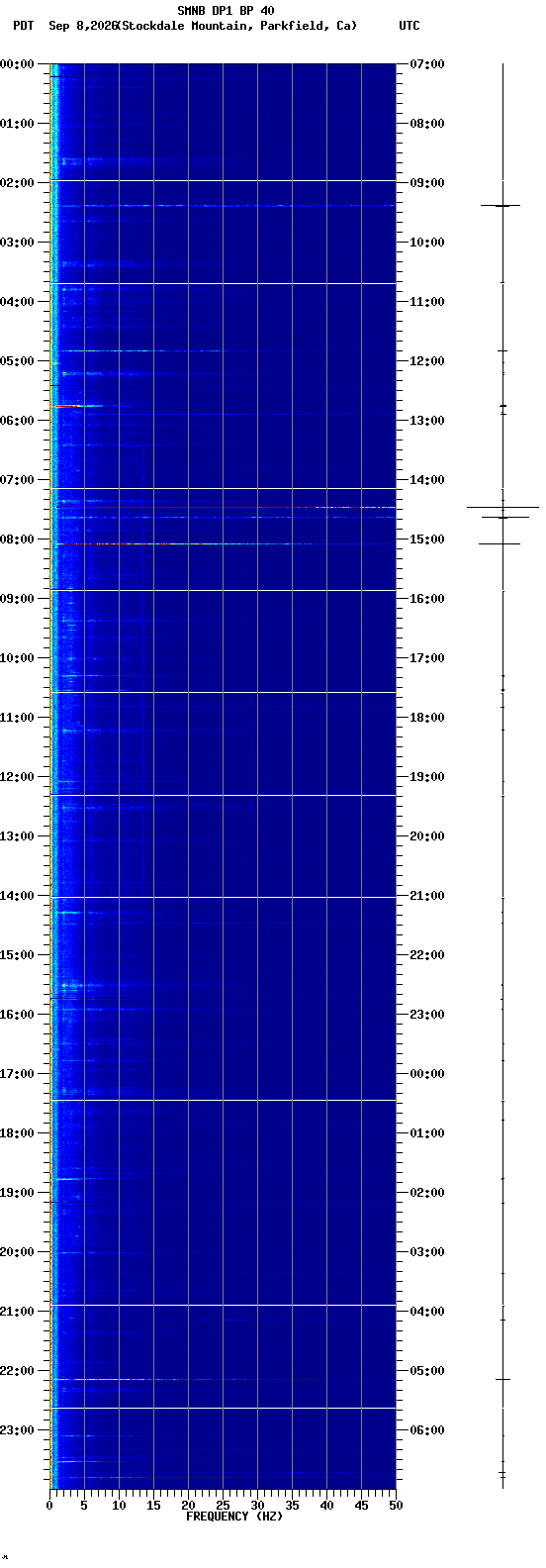The height and width of the screenshot is (1568, 546).
Task: Select the 13:00 label on UTC axis
Action: click(x=427, y=421)
